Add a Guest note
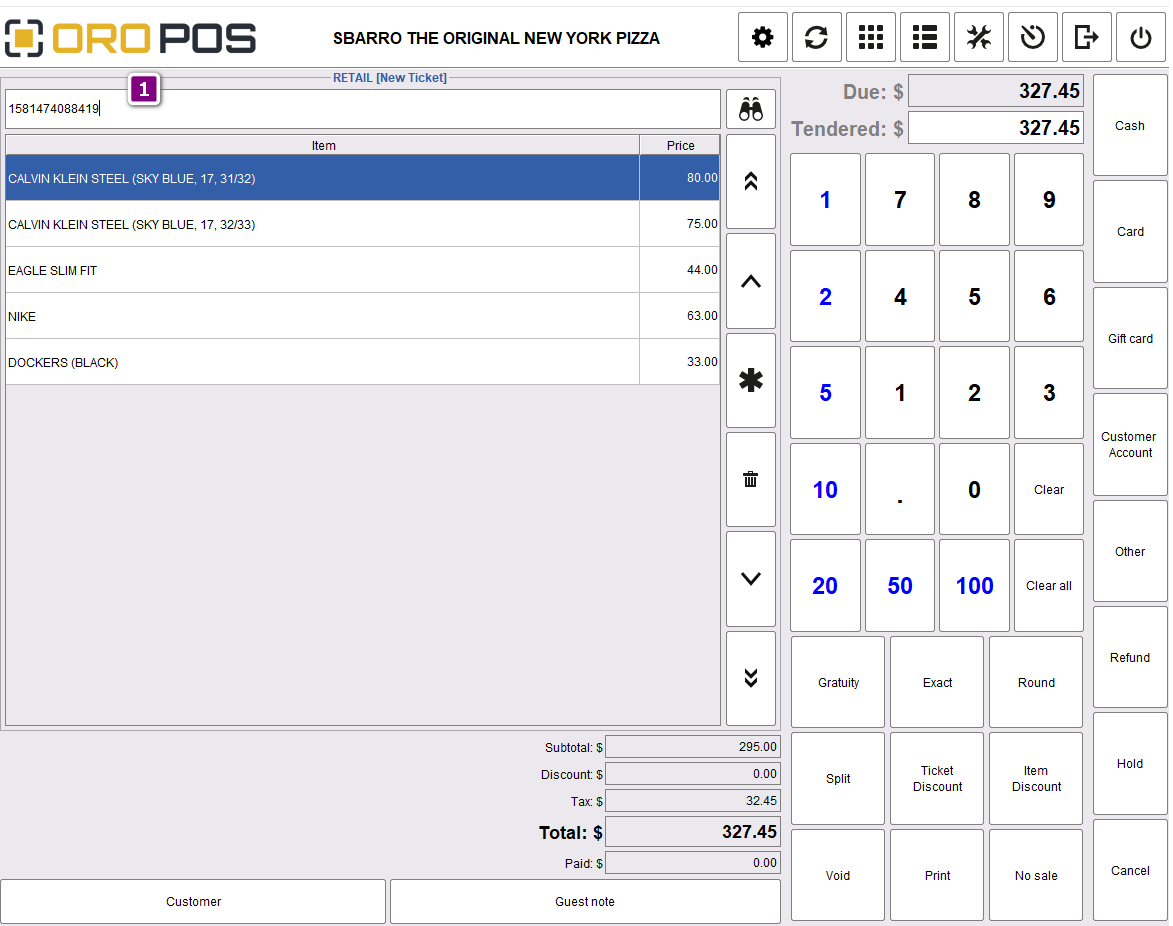 pos(584,901)
